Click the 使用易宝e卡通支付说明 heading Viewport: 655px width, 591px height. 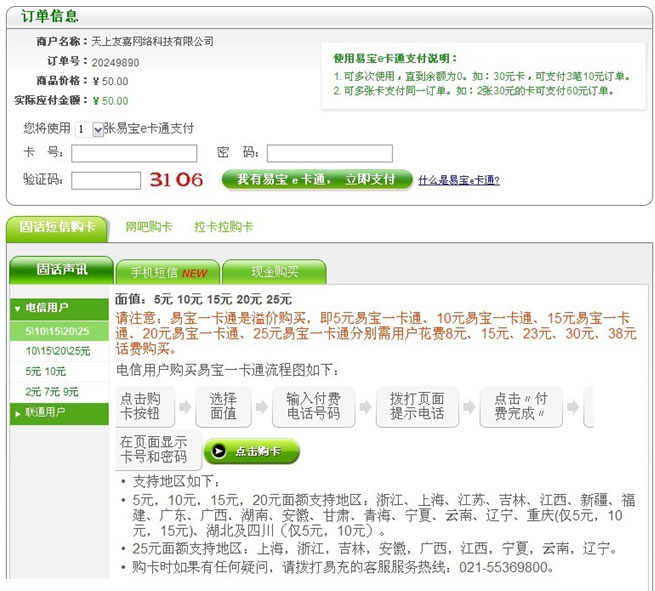[395, 58]
